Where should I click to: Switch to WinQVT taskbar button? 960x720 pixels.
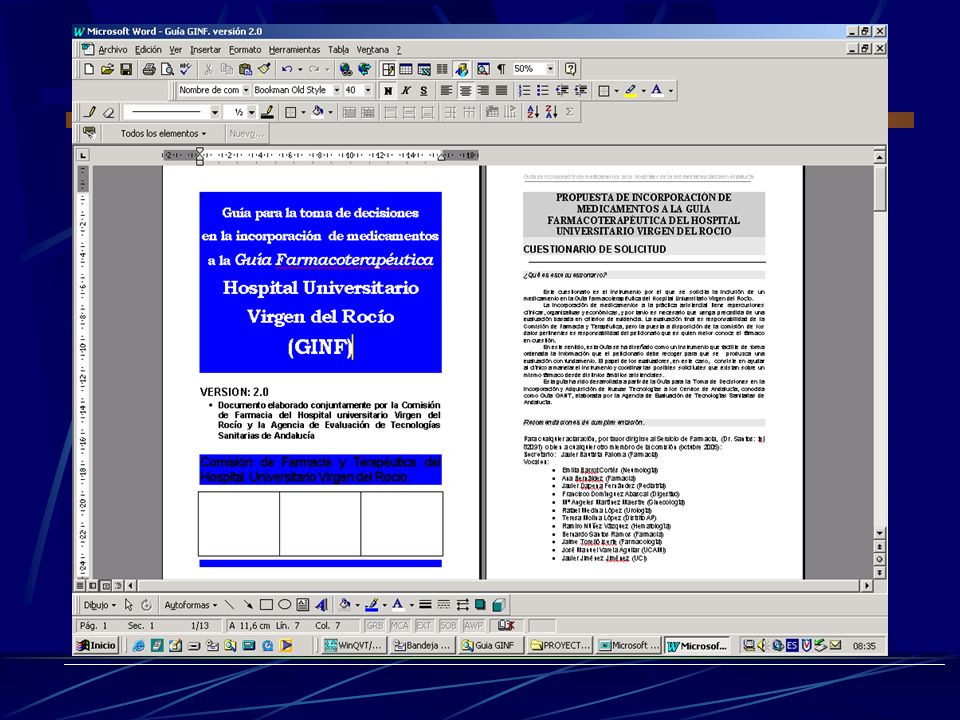353,645
